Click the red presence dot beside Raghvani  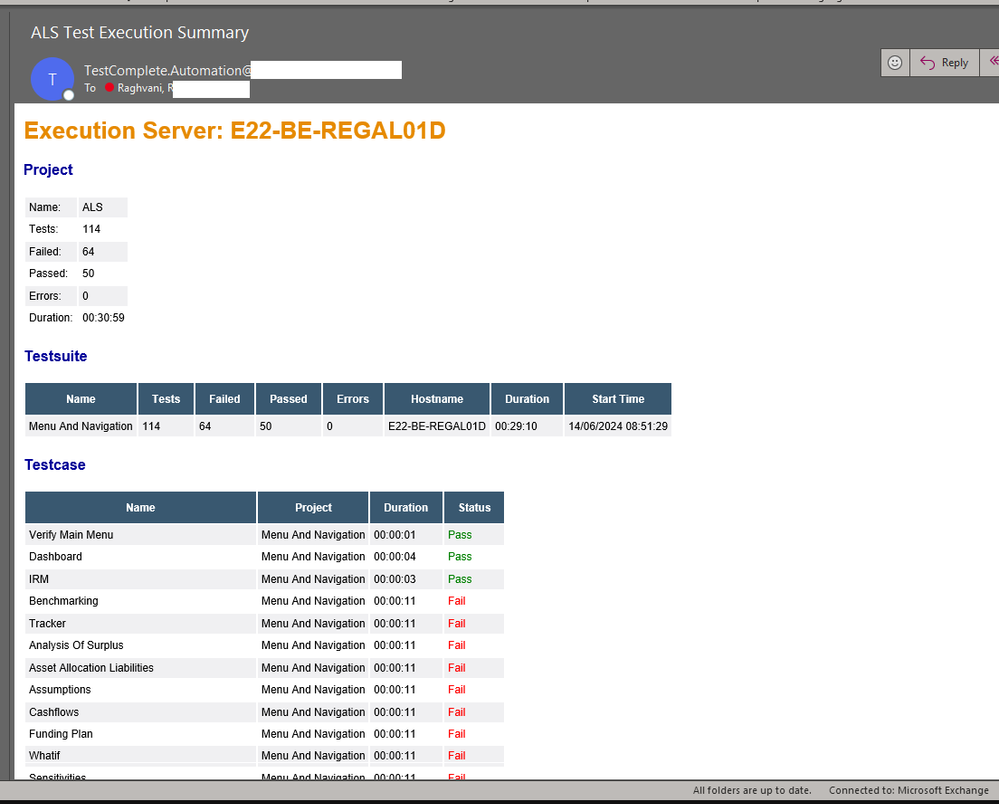point(110,88)
